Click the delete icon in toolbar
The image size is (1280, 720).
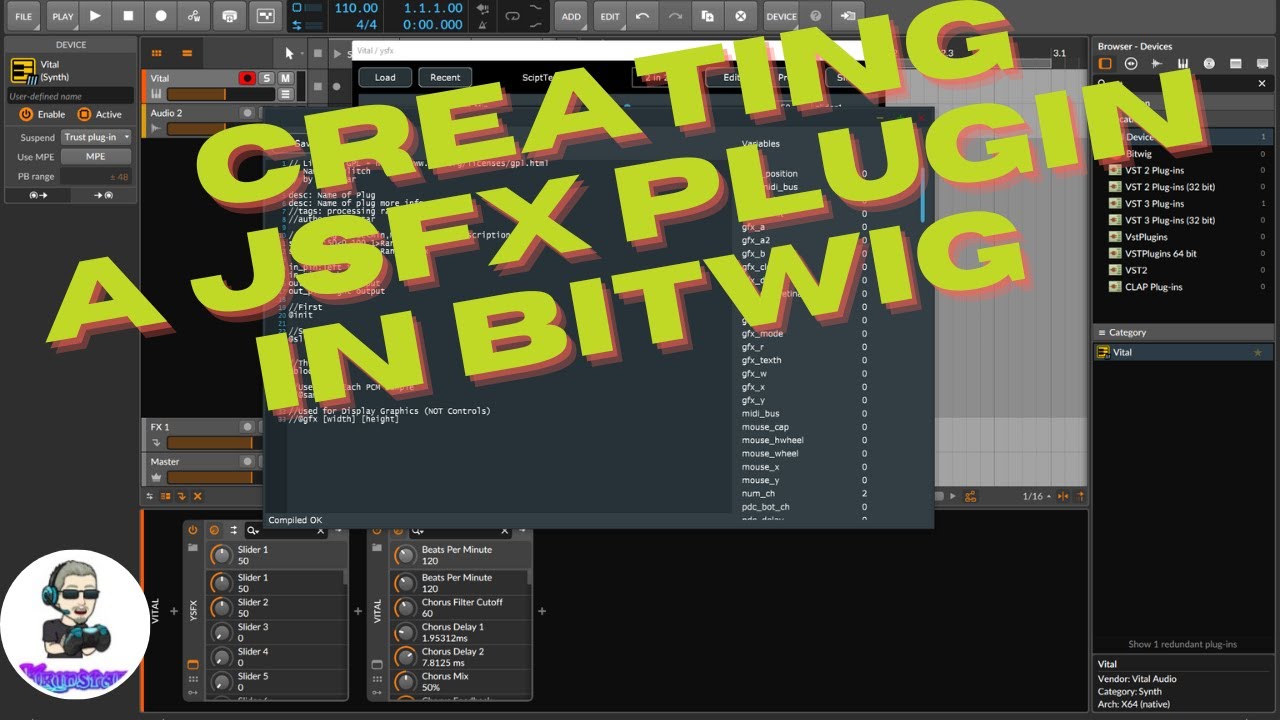click(x=741, y=16)
